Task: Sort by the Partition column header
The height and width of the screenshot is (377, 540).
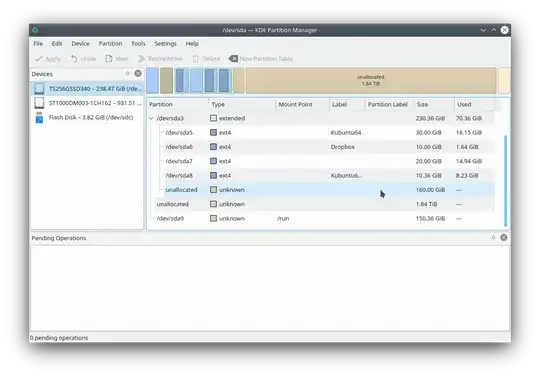Action: [x=178, y=104]
